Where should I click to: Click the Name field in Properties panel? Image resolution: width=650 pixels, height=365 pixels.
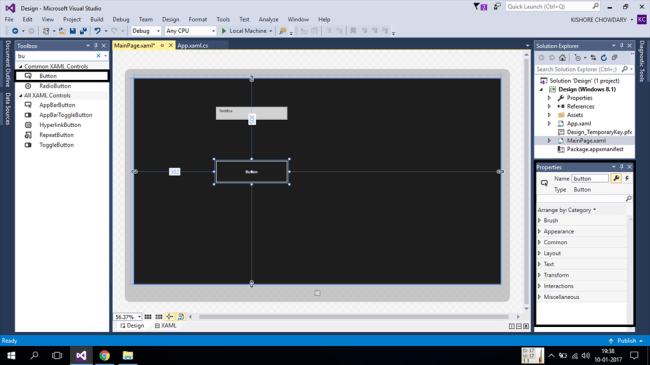click(x=590, y=178)
